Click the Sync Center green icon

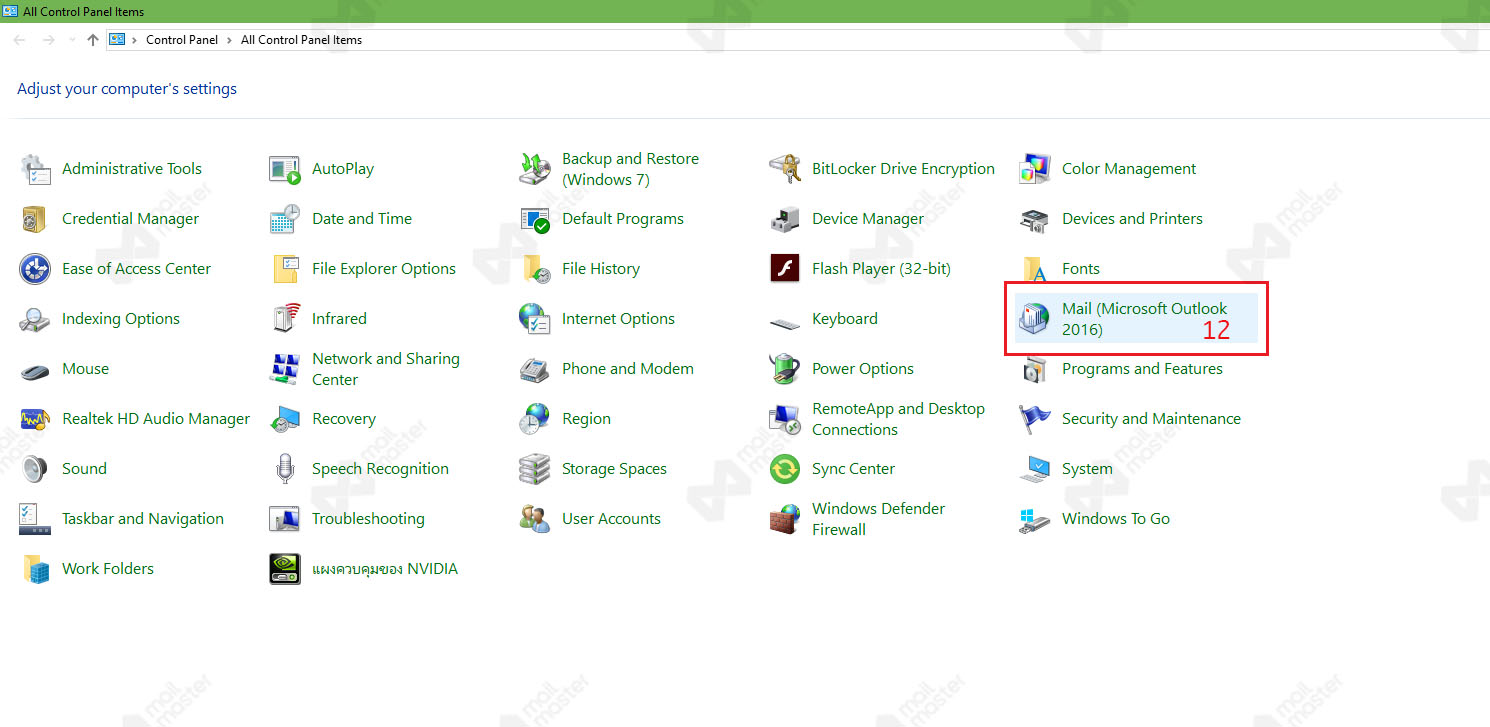click(785, 469)
